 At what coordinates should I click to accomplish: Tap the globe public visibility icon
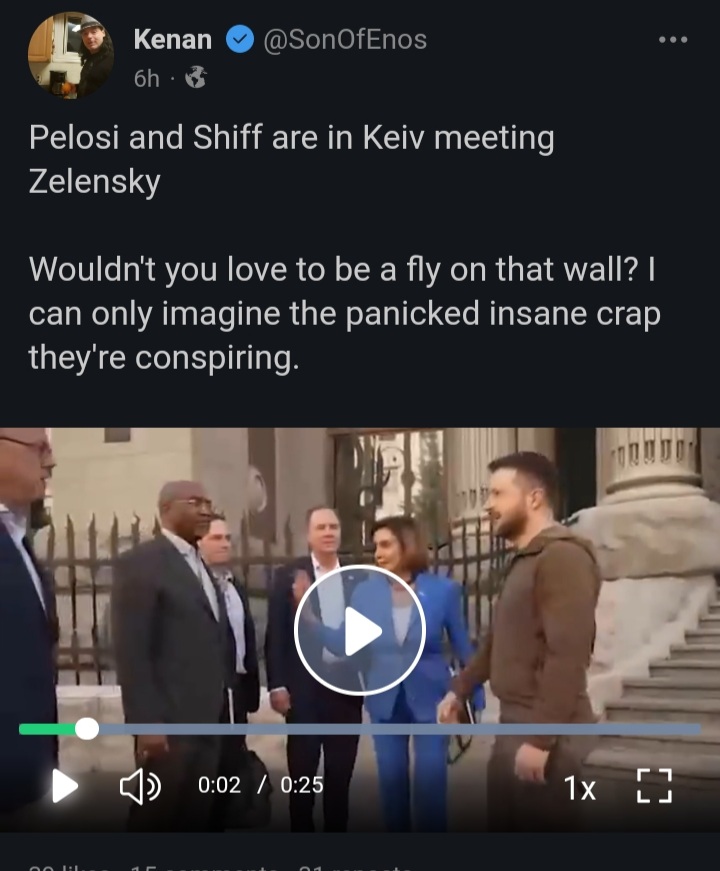[196, 78]
